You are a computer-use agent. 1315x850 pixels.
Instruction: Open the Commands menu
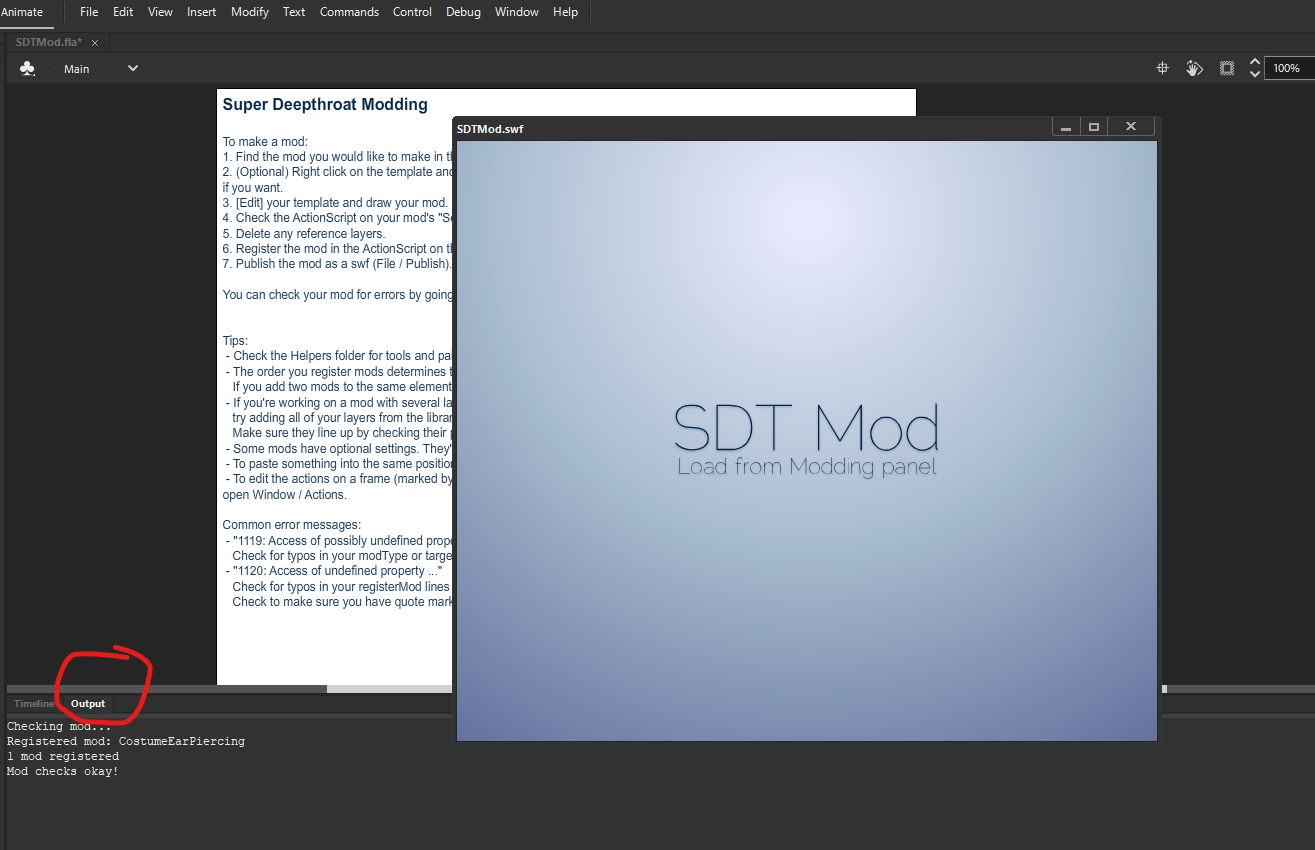(349, 12)
